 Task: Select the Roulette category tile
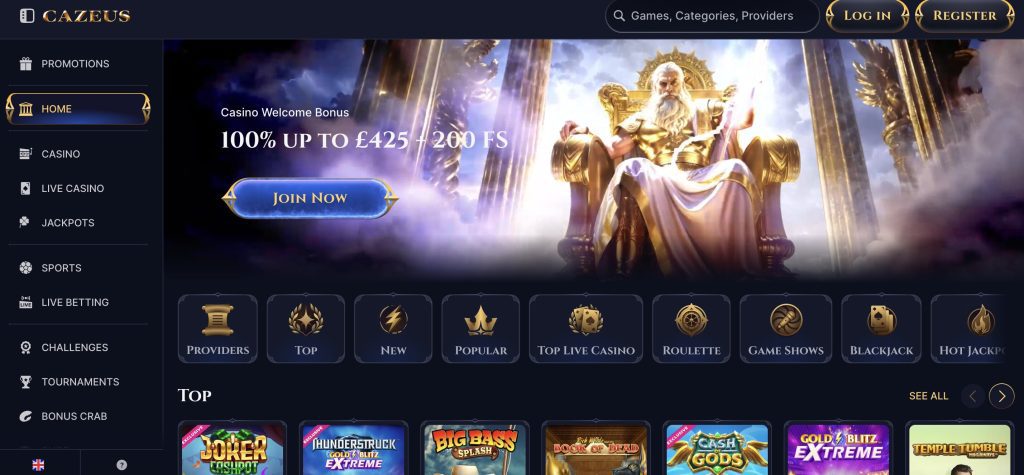click(x=691, y=329)
